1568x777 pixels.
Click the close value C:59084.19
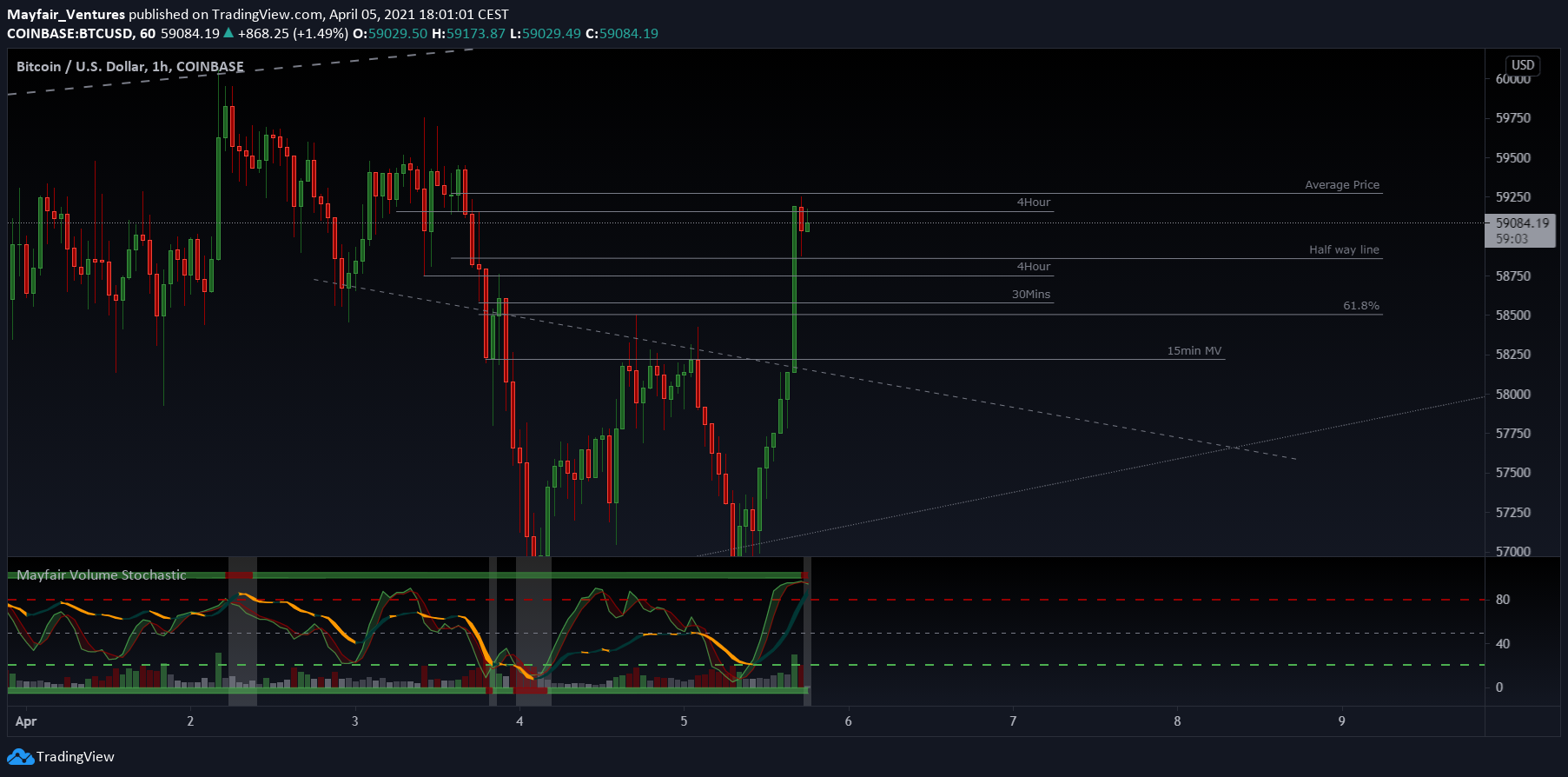click(622, 34)
